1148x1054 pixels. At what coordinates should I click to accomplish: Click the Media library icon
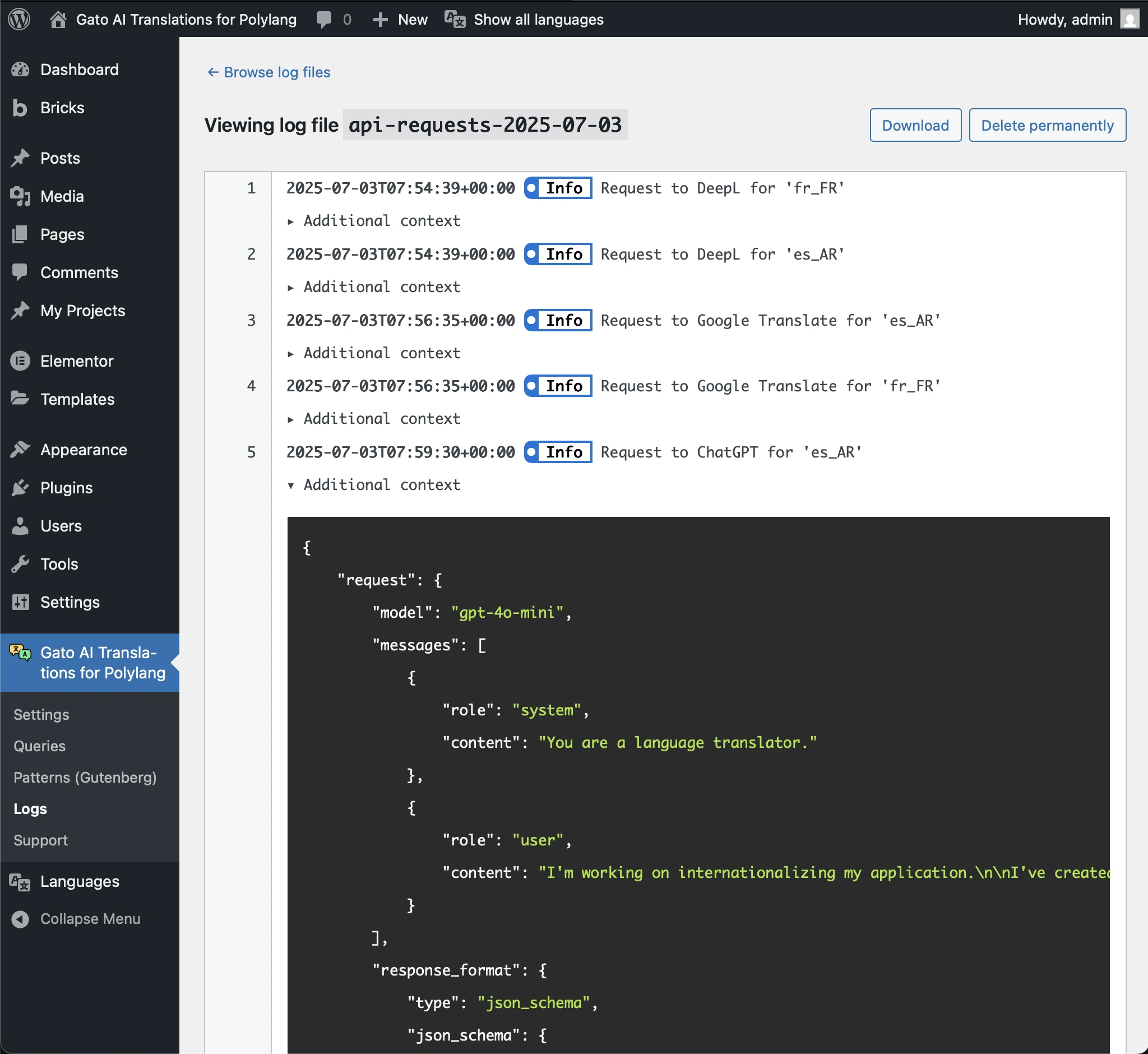coord(20,196)
